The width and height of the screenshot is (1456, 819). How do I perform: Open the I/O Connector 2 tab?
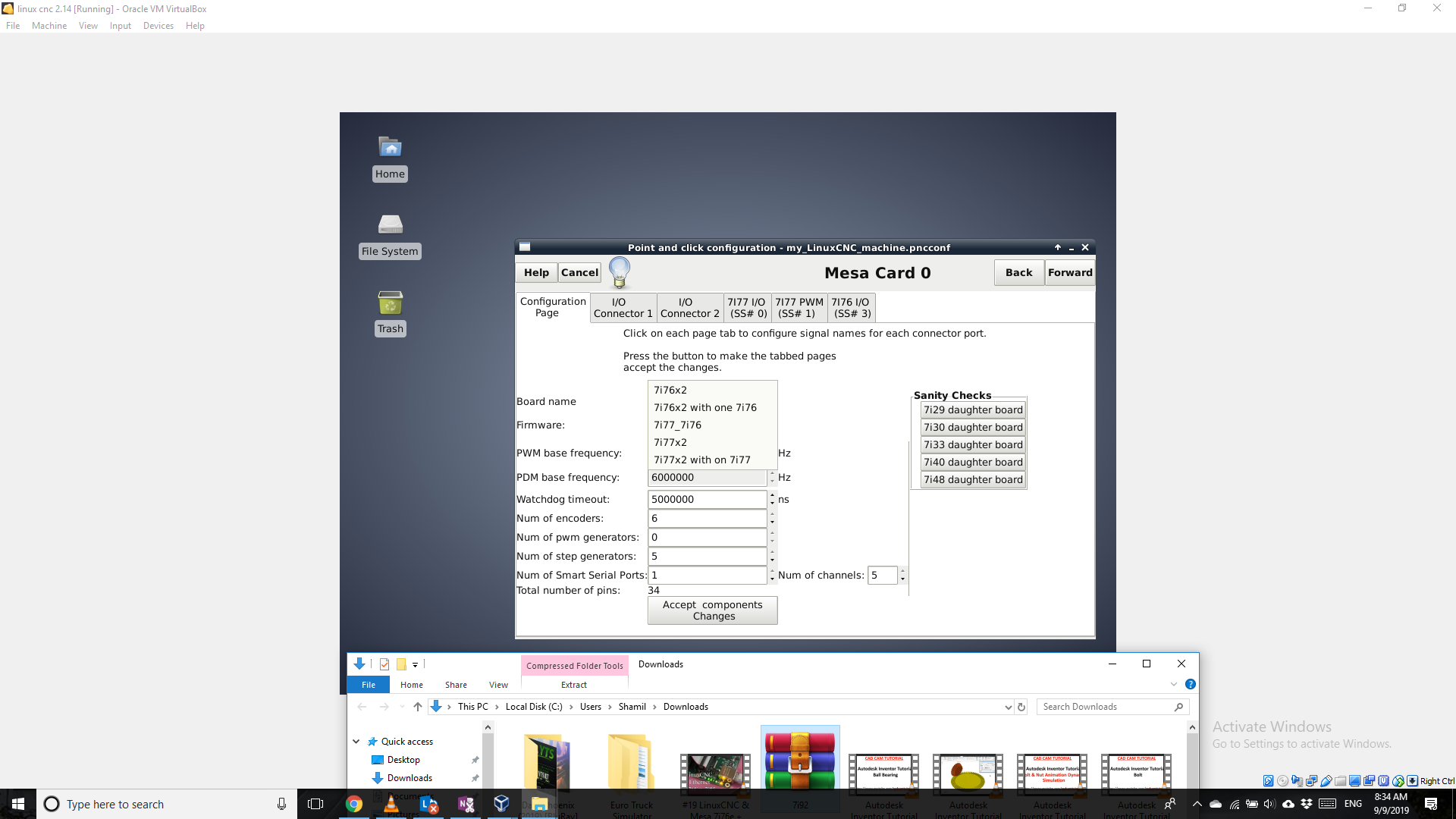click(x=690, y=308)
